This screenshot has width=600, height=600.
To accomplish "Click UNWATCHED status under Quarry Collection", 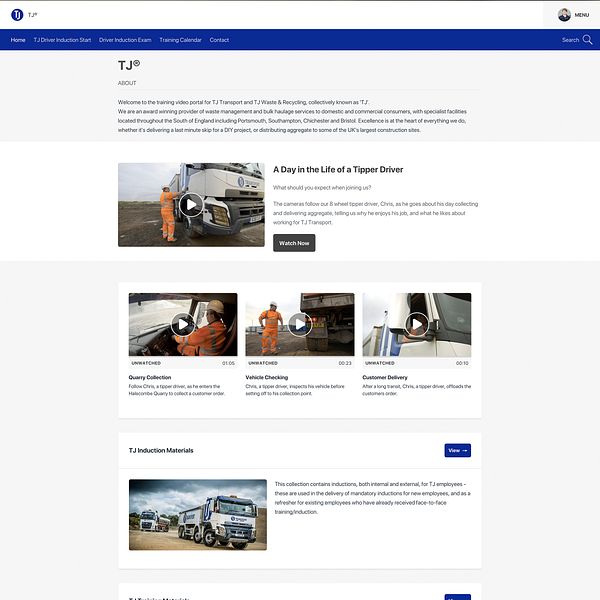I will point(146,363).
